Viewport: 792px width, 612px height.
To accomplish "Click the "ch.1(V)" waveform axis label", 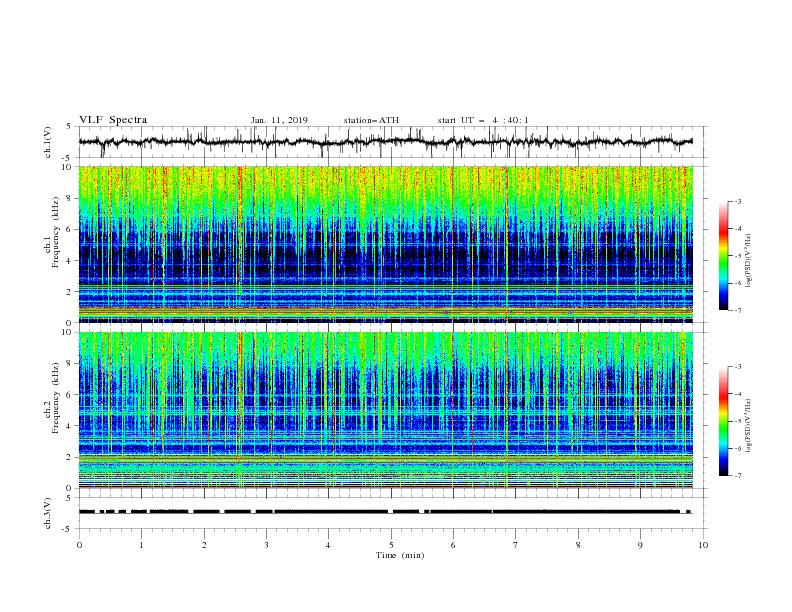I will click(x=48, y=142).
